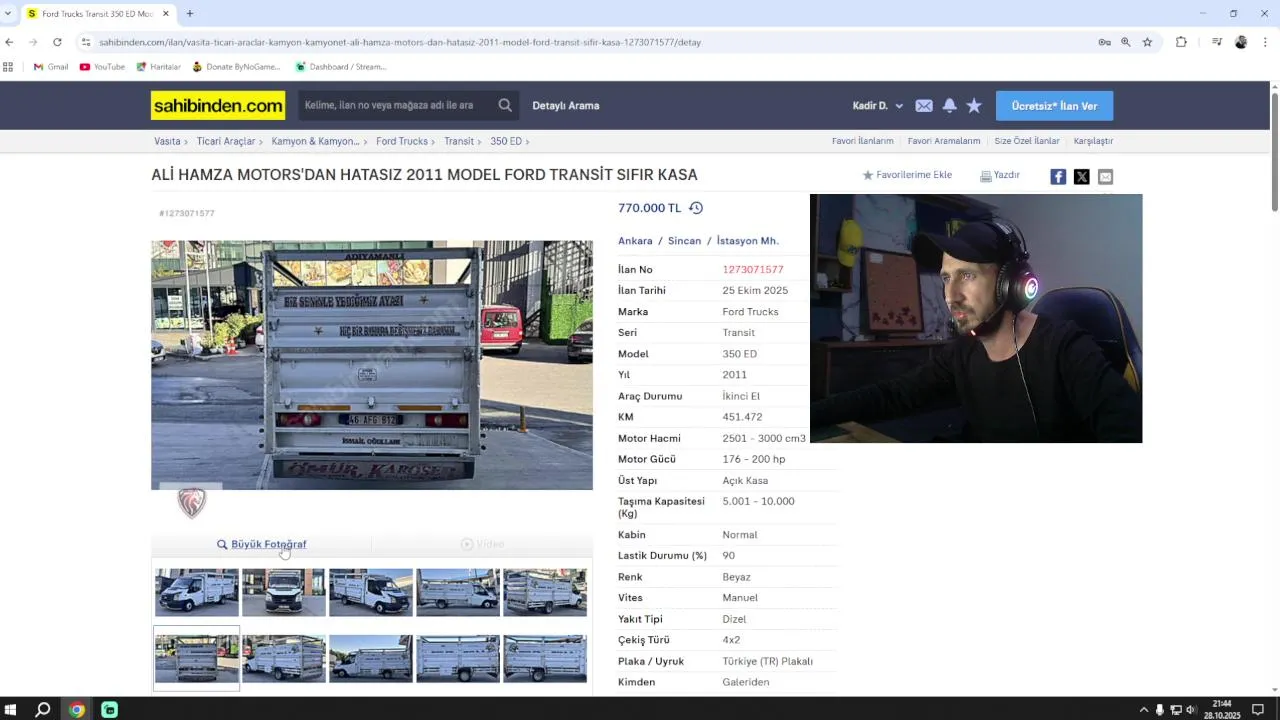Open Haritalar bookmark

pos(158,67)
